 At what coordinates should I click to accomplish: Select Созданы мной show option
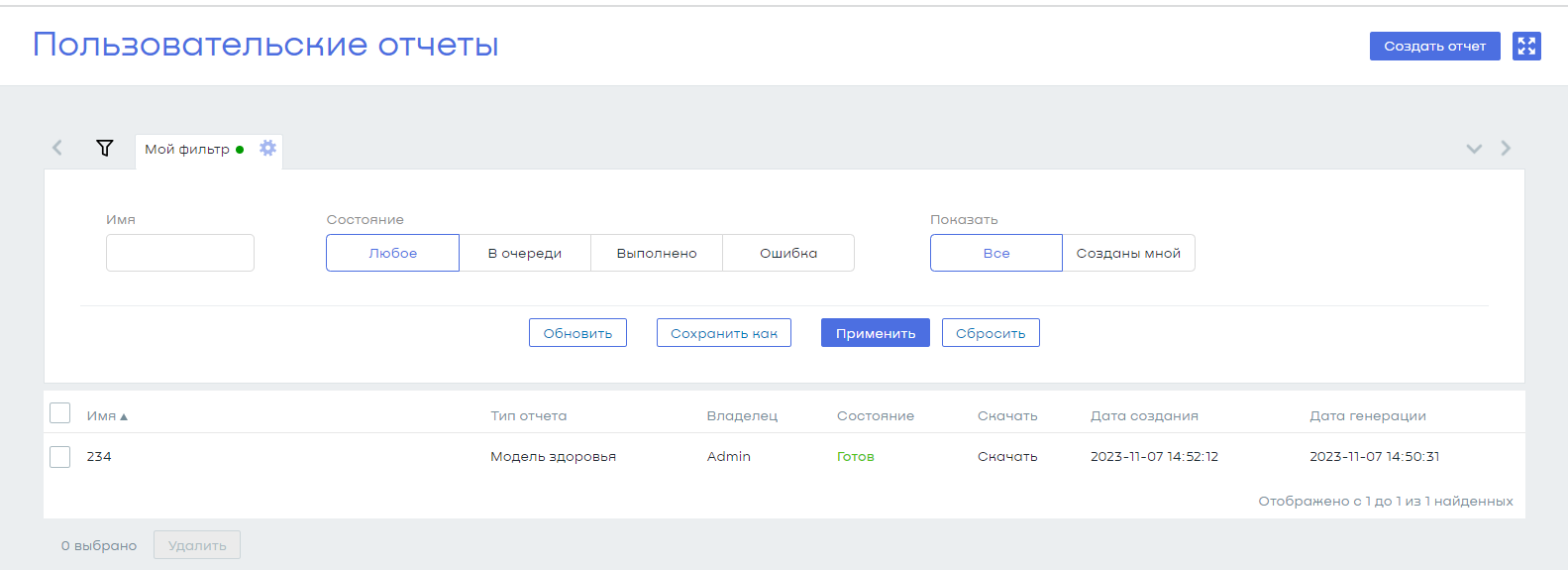point(1128,253)
